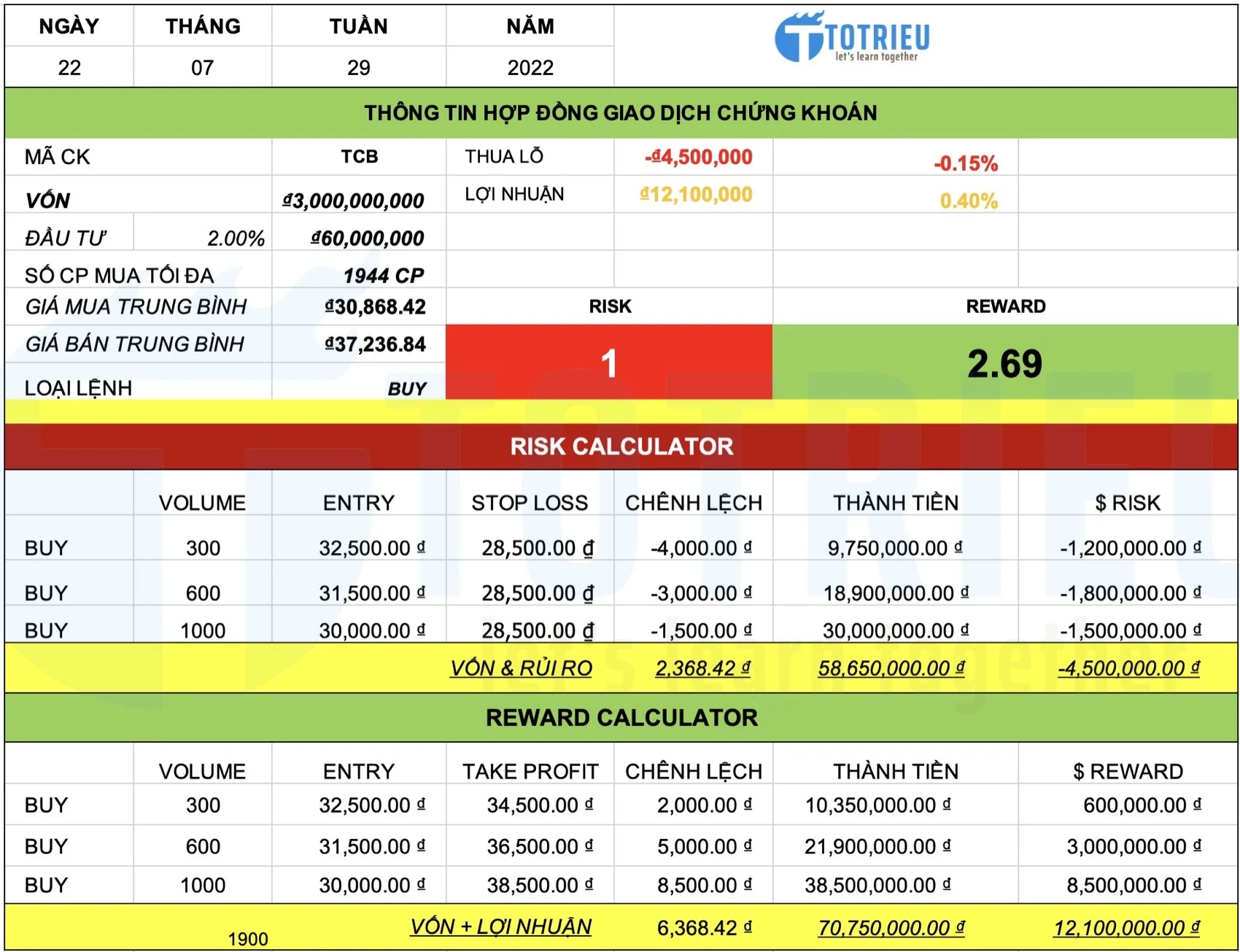The image size is (1240, 952).
Task: Select the loss amount -₫4,500,000 cell
Action: pos(698,157)
